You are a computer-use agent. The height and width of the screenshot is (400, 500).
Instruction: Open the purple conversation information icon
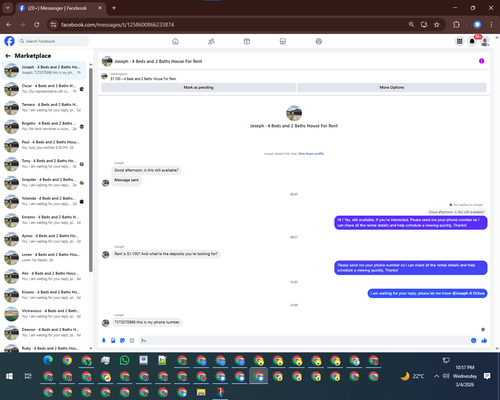point(482,61)
